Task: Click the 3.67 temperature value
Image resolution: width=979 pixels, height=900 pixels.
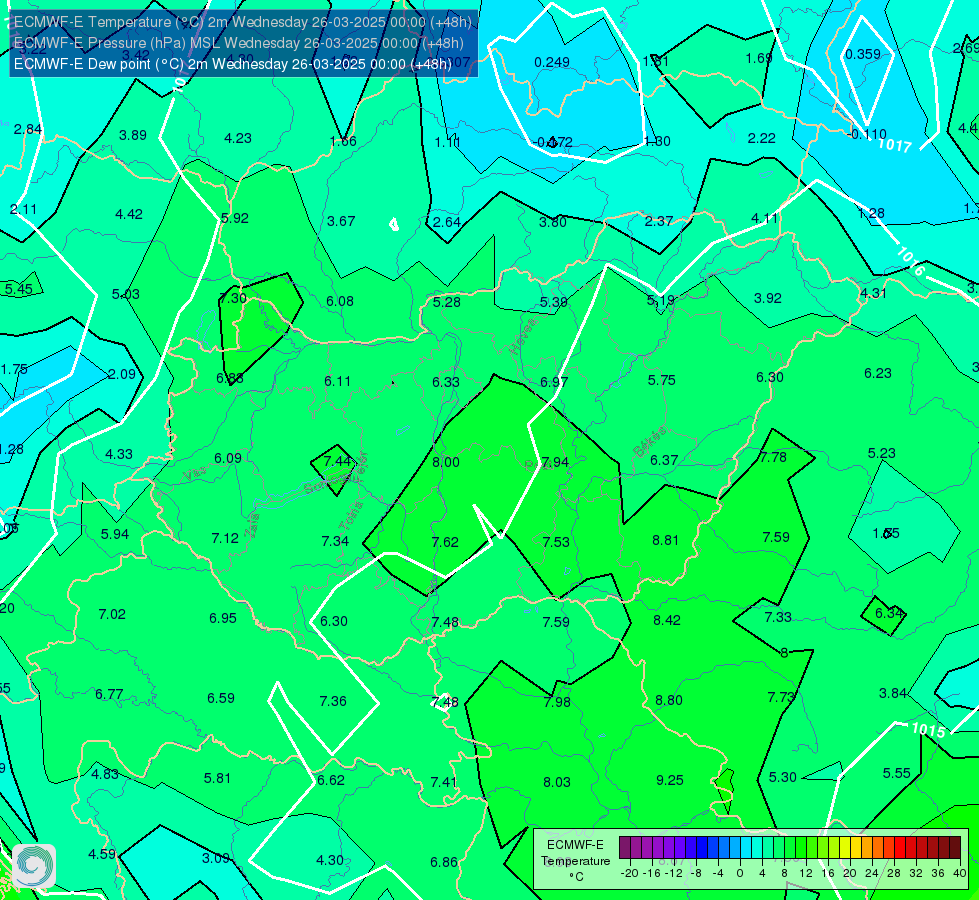Action: (x=341, y=221)
